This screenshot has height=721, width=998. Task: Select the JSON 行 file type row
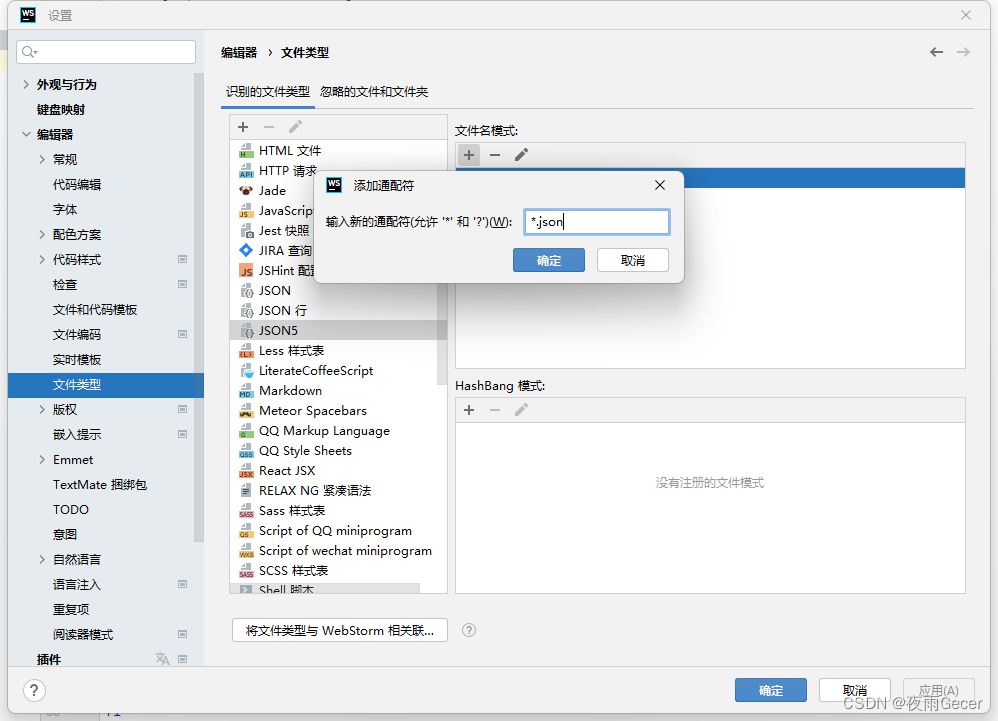click(335, 311)
